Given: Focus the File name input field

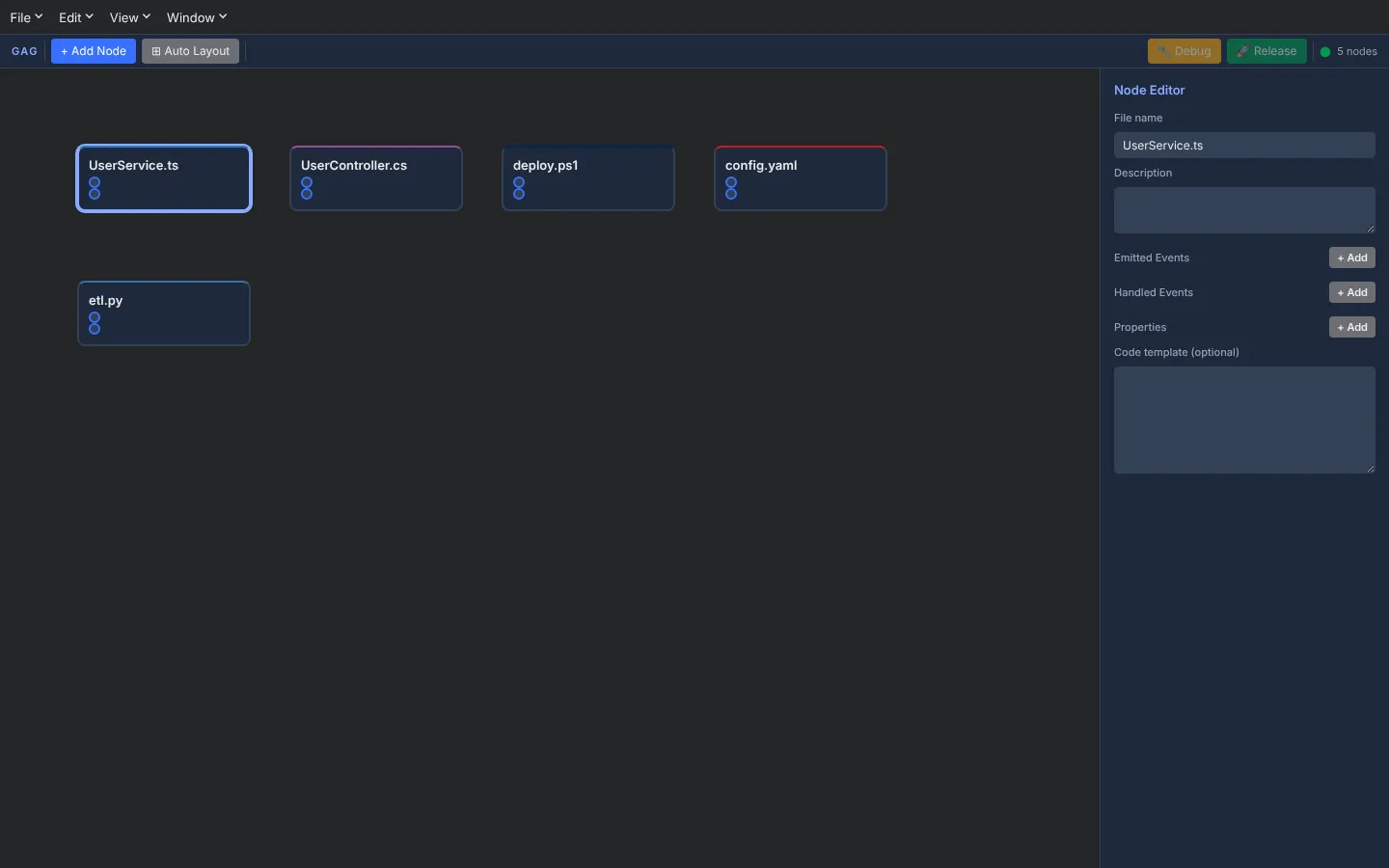Looking at the screenshot, I should [1244, 146].
